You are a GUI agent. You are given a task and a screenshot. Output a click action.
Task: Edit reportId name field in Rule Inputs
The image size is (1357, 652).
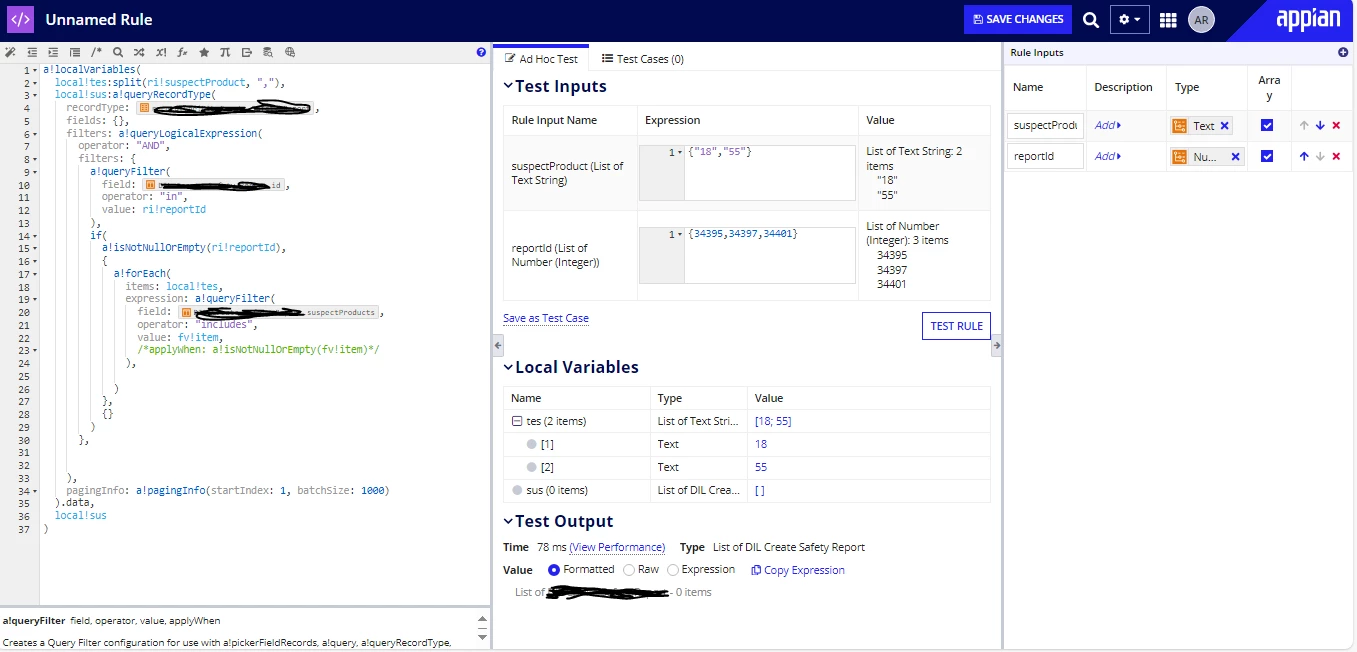(x=1045, y=156)
